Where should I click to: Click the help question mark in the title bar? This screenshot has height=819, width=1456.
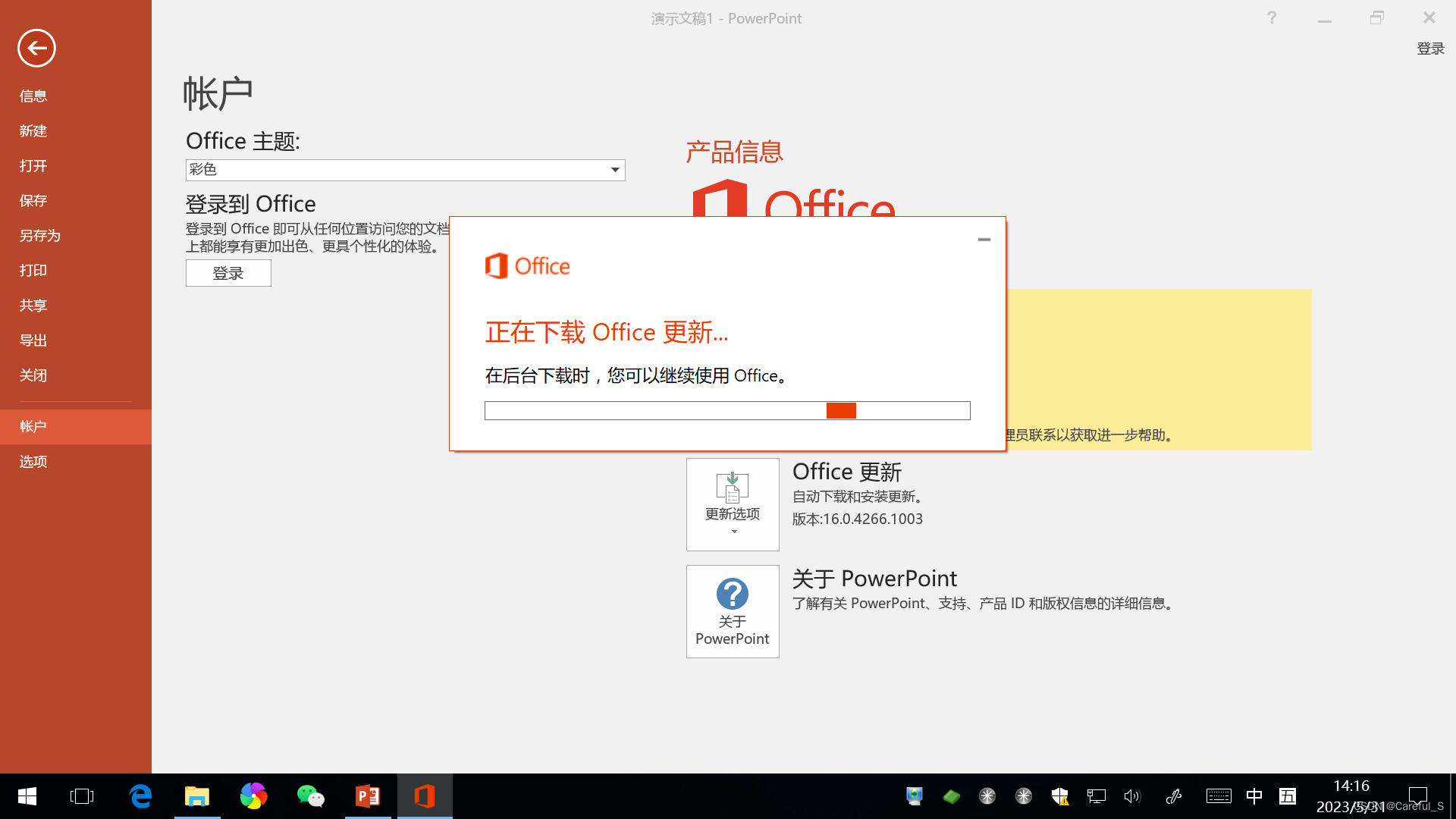pos(1272,18)
